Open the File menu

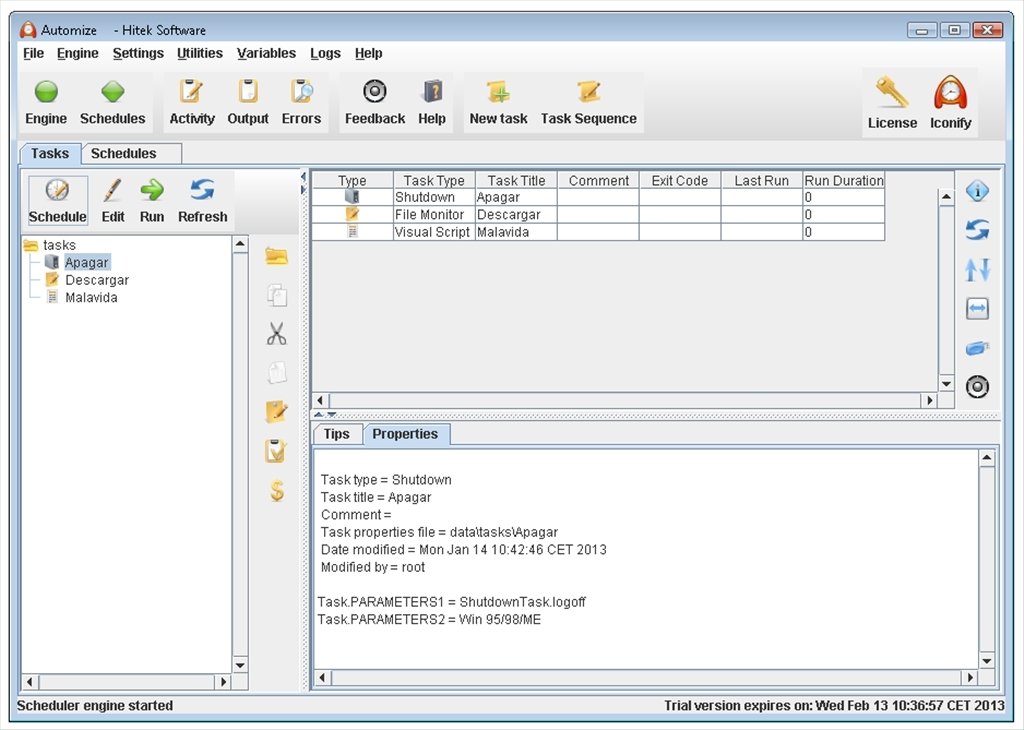click(x=33, y=54)
